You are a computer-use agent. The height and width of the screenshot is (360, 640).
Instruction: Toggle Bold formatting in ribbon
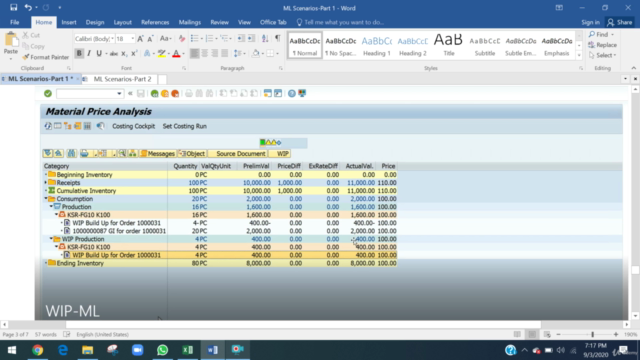tap(79, 53)
